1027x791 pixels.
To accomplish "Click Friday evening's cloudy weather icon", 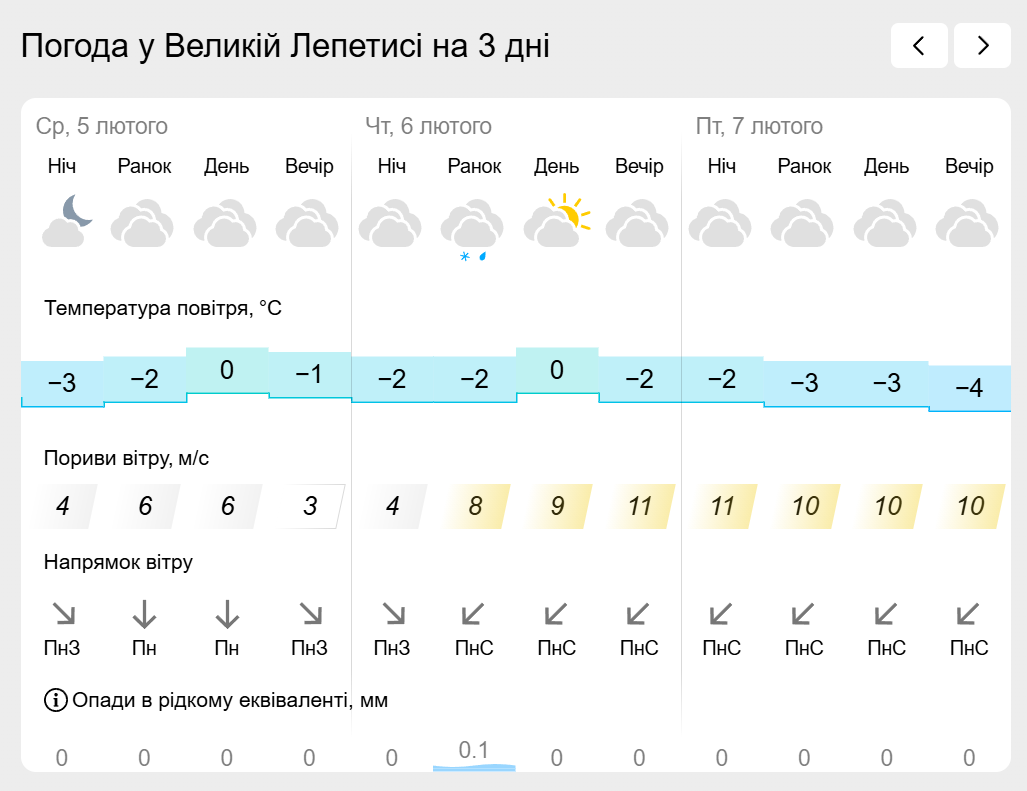I will tap(967, 223).
